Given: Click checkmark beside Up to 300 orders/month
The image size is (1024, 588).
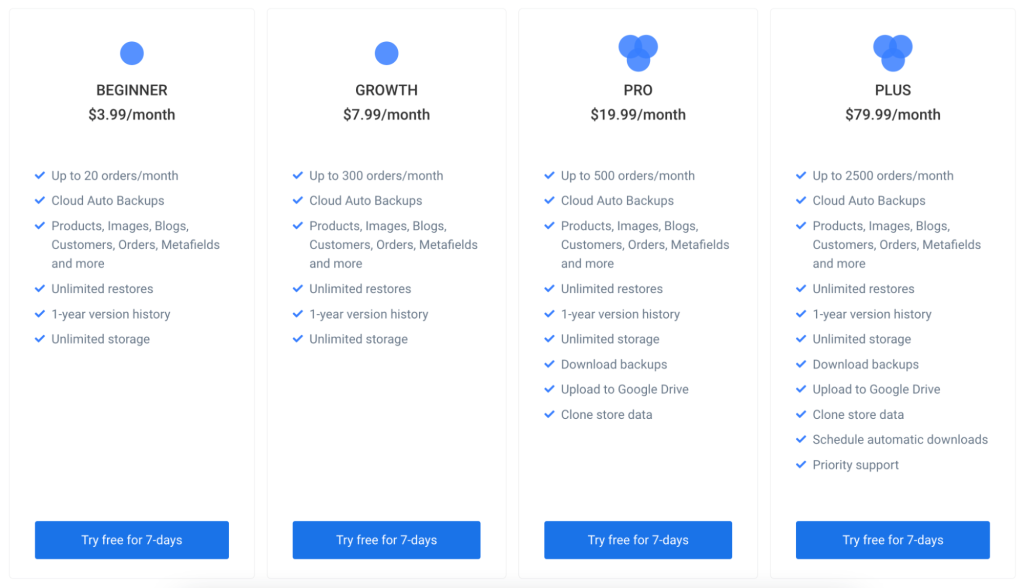Looking at the screenshot, I should click(298, 175).
